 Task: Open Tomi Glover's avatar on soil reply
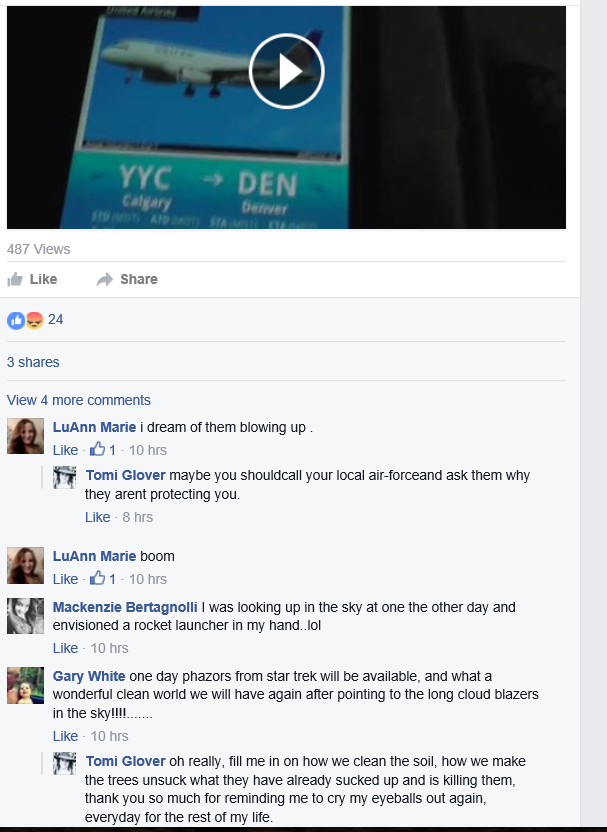[65, 764]
